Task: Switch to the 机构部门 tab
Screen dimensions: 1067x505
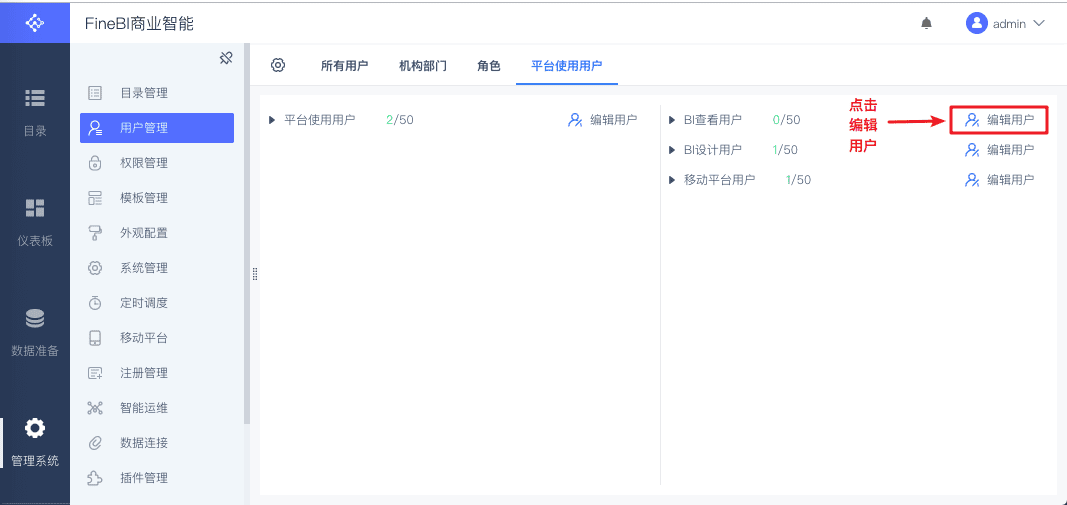Action: click(422, 66)
